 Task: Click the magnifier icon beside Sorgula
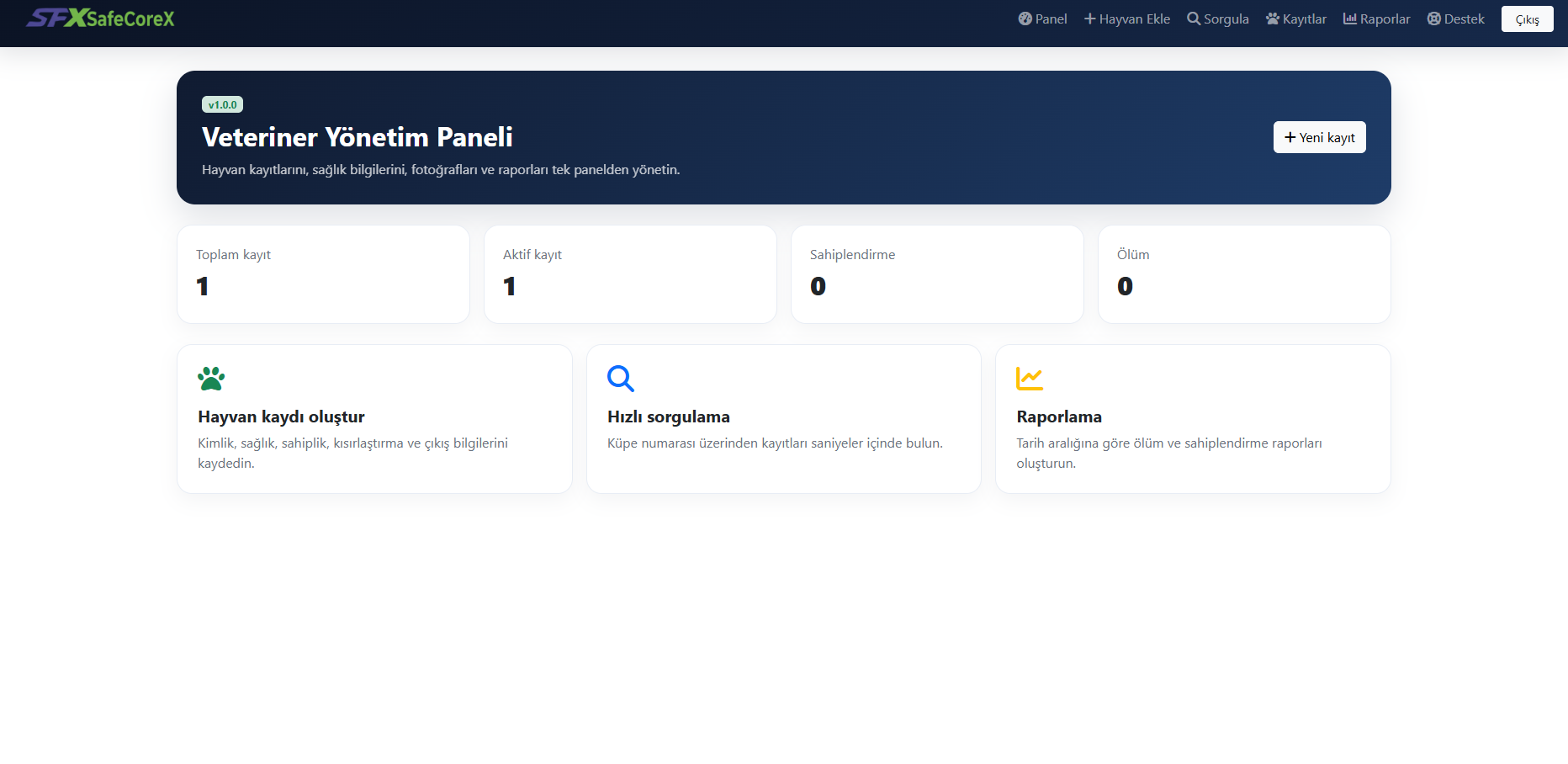pyautogui.click(x=1194, y=19)
